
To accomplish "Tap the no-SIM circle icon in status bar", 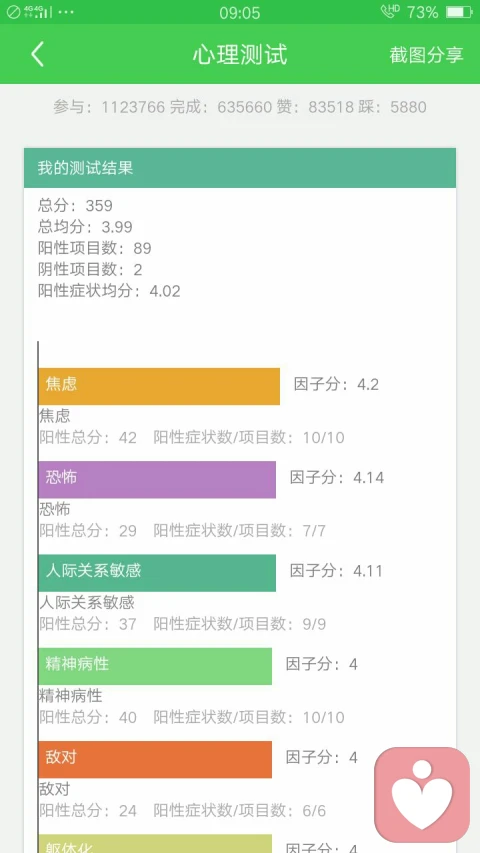I will click(x=13, y=12).
